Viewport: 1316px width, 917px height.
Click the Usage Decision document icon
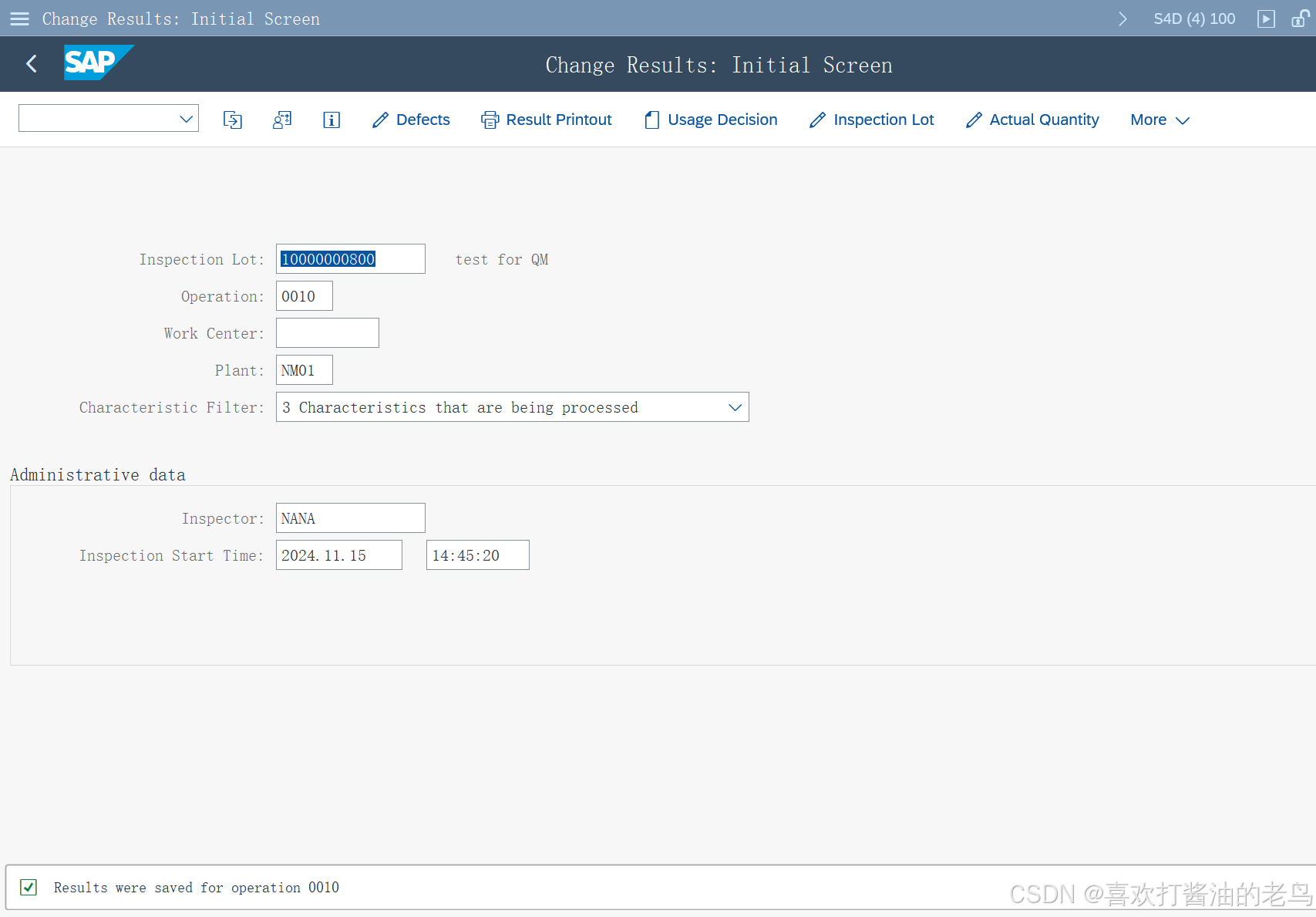tap(651, 120)
